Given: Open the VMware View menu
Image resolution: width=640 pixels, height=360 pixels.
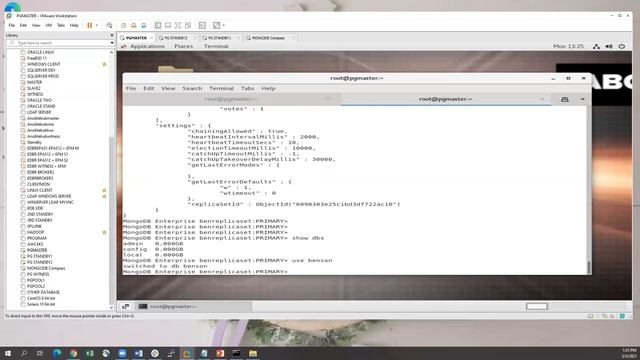Looking at the screenshot, I should (x=36, y=25).
